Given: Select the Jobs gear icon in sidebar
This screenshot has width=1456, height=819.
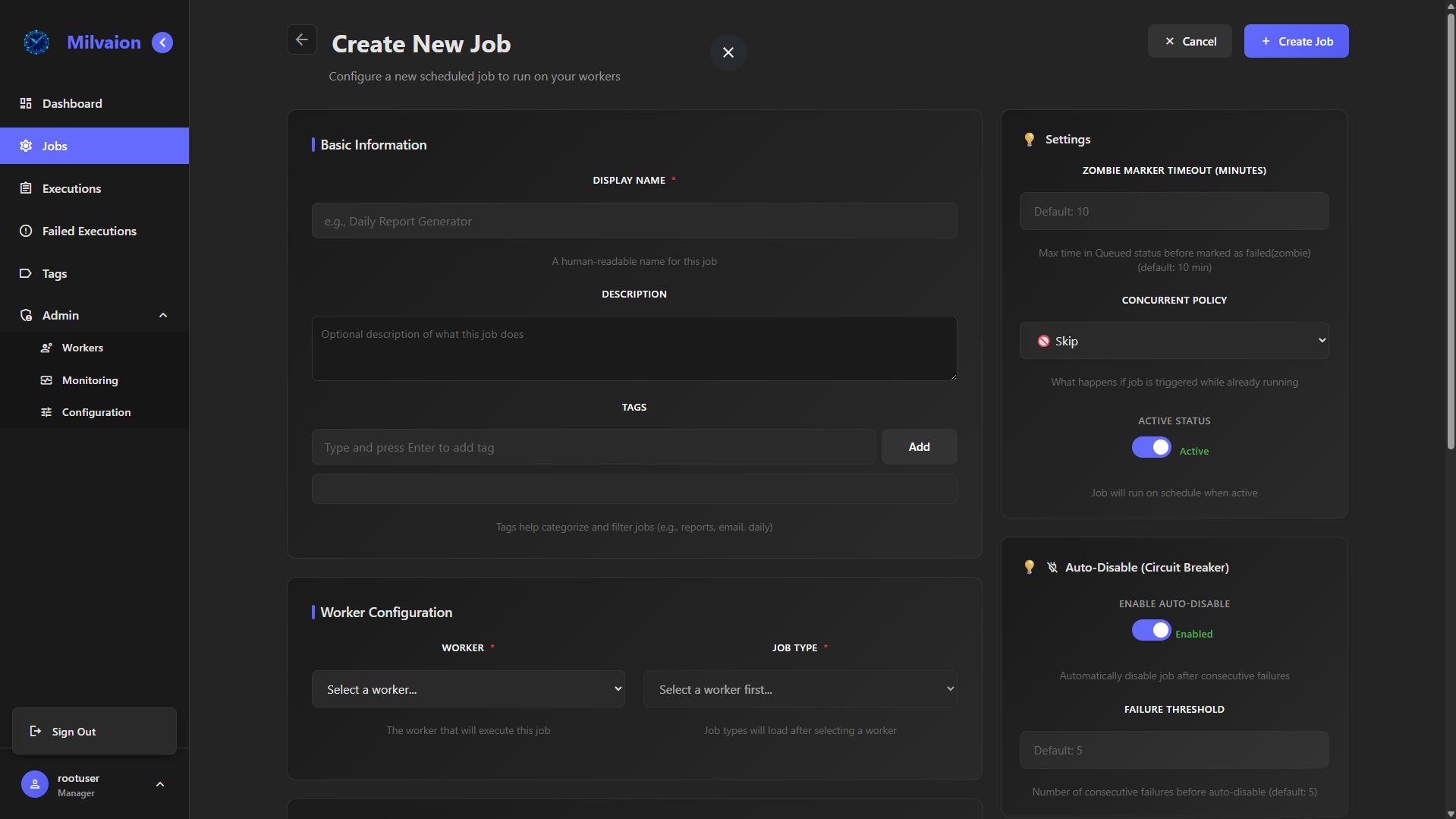Looking at the screenshot, I should point(26,146).
